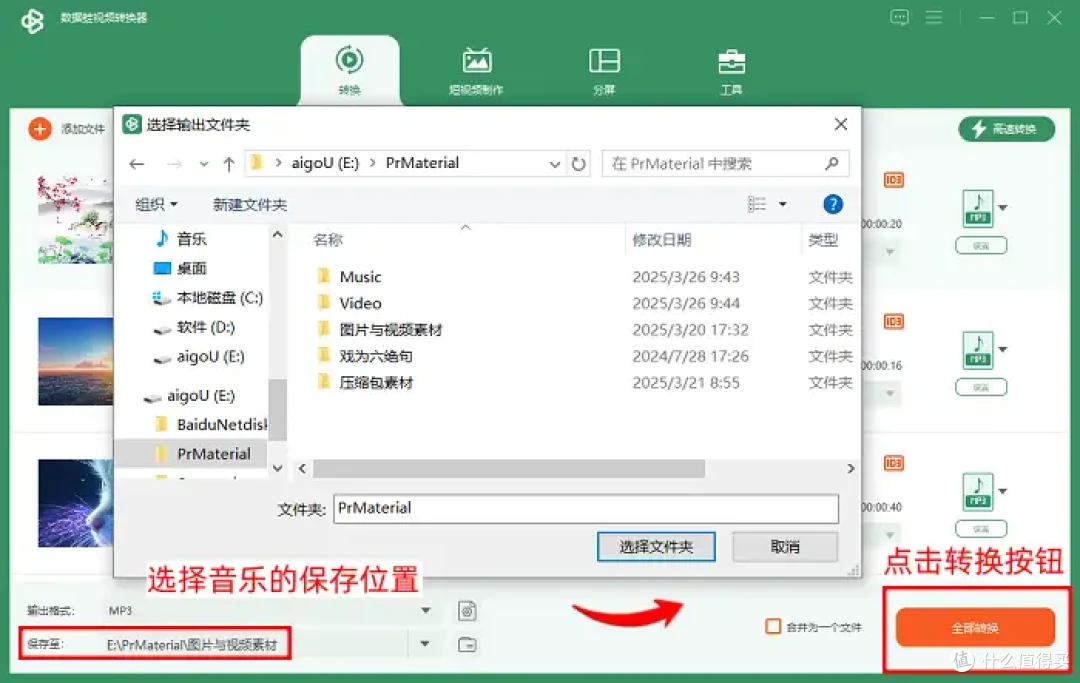Click the flower painting video thumbnail
Screen dimensions: 1080x683
tap(75, 220)
